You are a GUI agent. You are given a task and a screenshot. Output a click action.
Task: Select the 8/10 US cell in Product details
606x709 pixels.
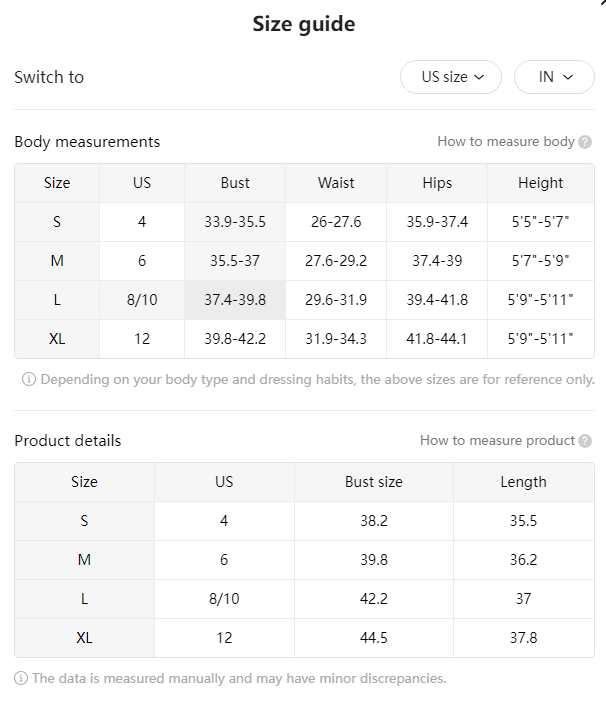coord(224,599)
